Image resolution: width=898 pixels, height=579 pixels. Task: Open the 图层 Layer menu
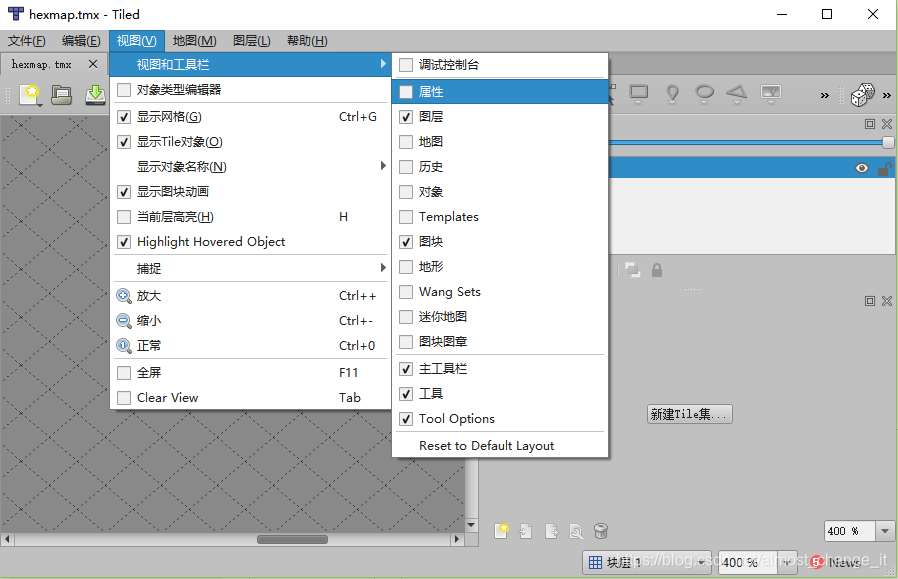coord(251,41)
